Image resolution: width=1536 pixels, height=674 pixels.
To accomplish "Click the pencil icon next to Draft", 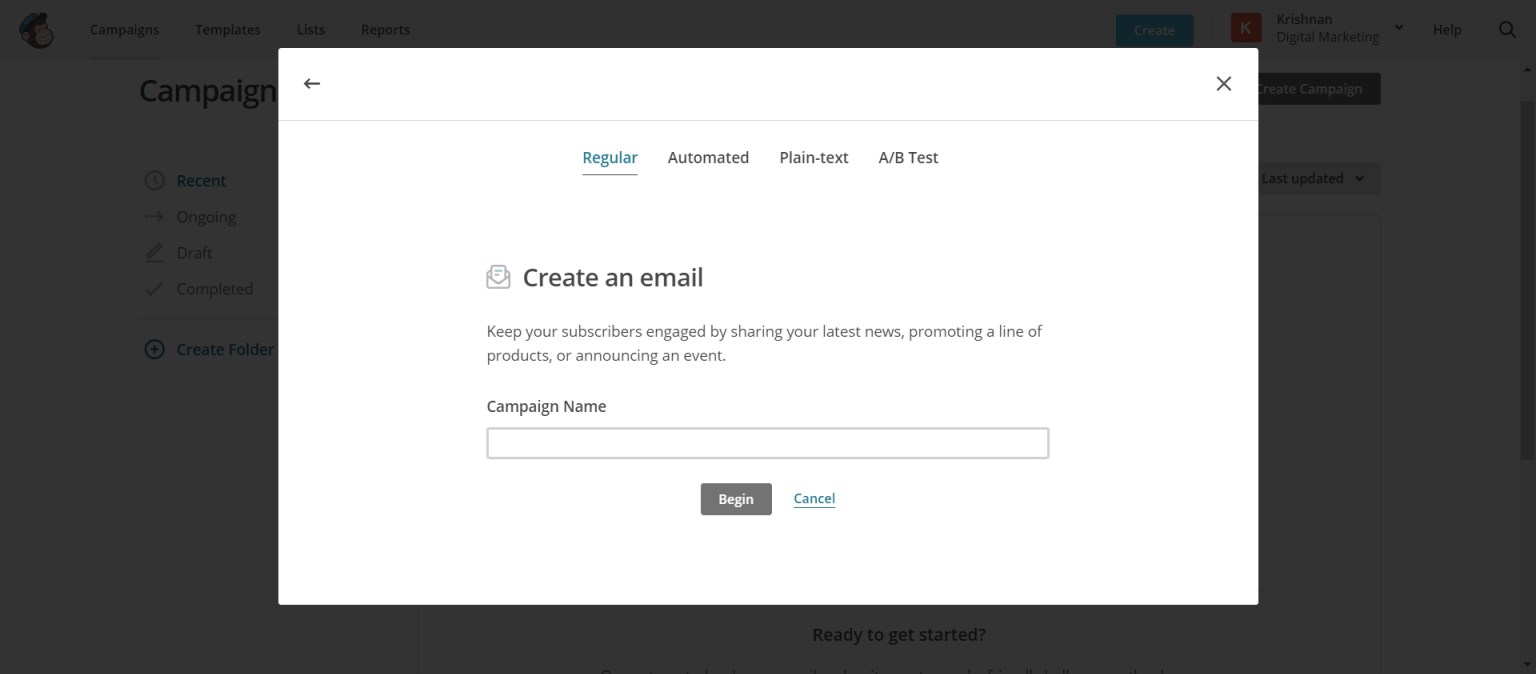I will click(154, 253).
